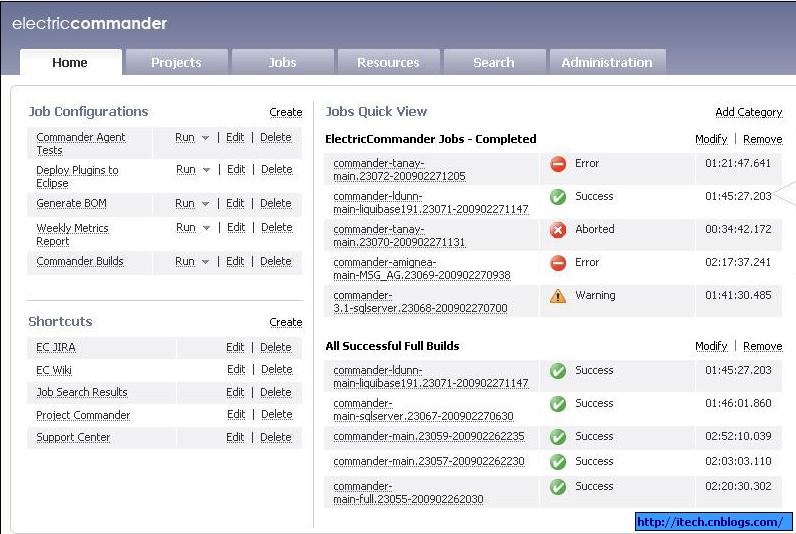The height and width of the screenshot is (534, 796).
Task: Edit the Job Search Results shortcut
Action: 235,392
